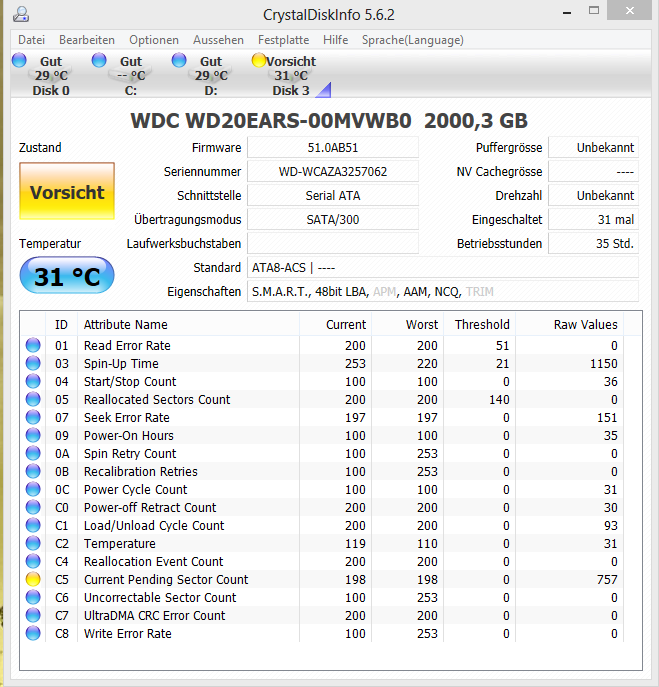Click the empty Laufwerksbuchstaben field
659x687 pixels.
click(333, 243)
